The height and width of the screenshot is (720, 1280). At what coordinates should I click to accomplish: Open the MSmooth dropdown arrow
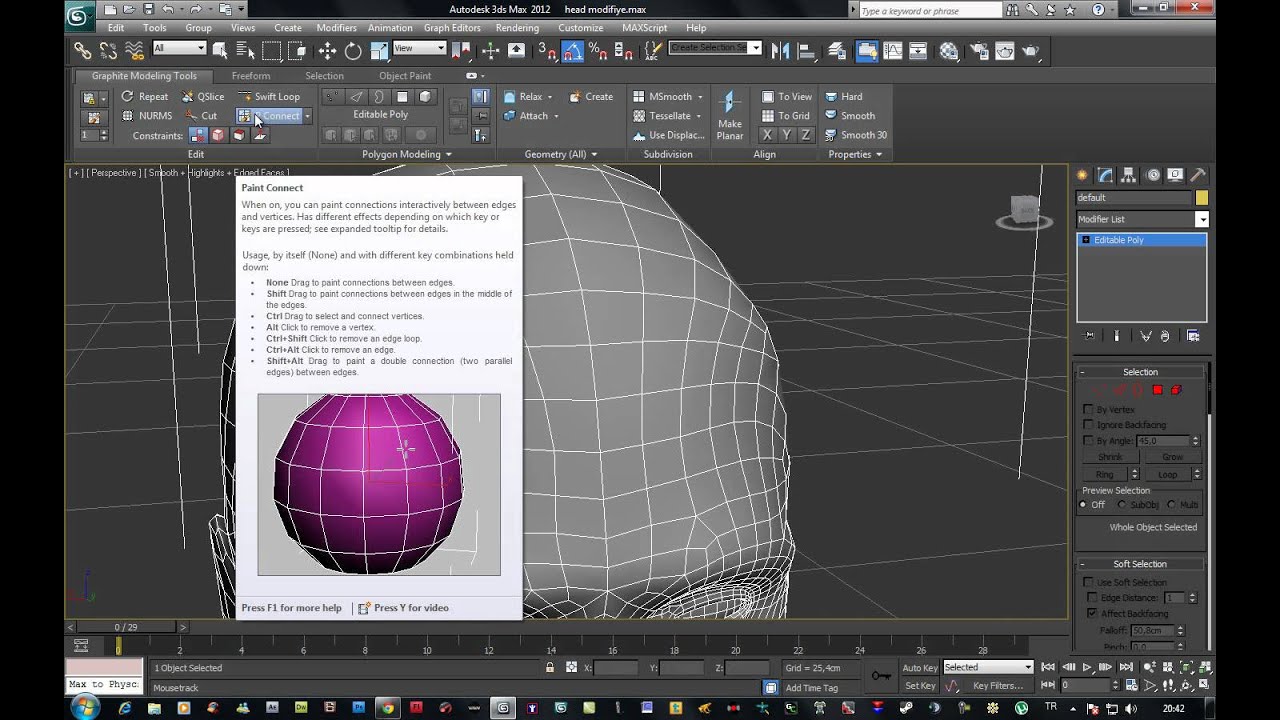coord(700,97)
